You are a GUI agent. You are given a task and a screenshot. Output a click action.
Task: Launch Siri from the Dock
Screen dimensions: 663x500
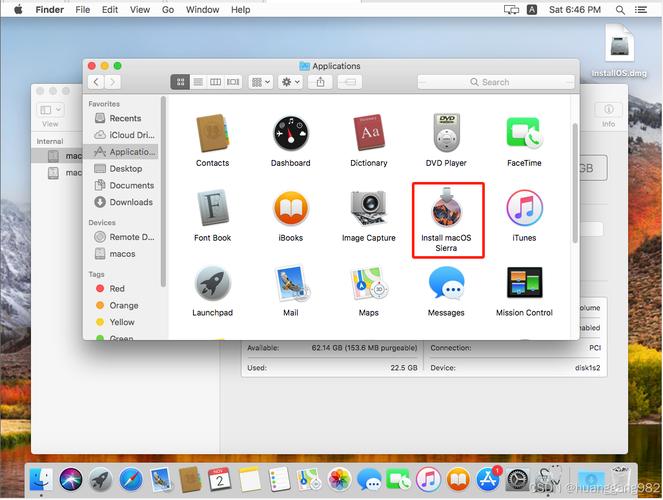coord(71,479)
